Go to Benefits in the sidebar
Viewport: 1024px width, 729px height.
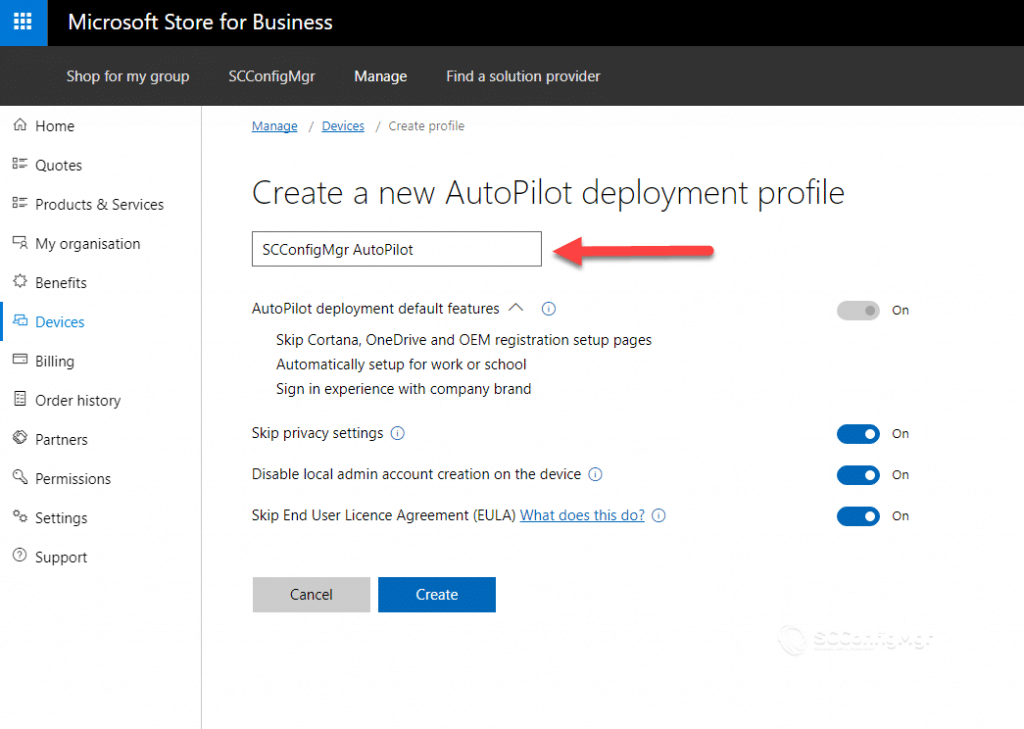62,282
